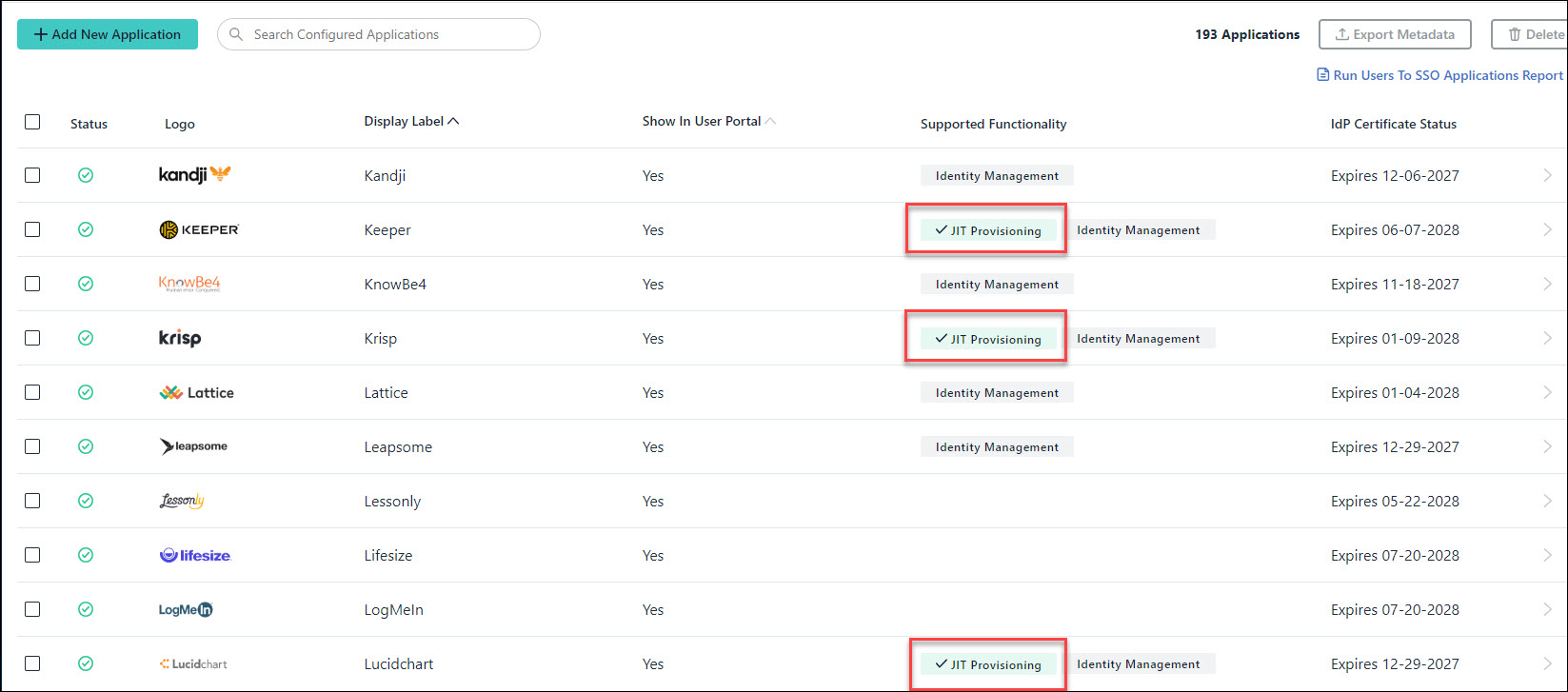Click the Show In User Portal column header

click(x=702, y=121)
